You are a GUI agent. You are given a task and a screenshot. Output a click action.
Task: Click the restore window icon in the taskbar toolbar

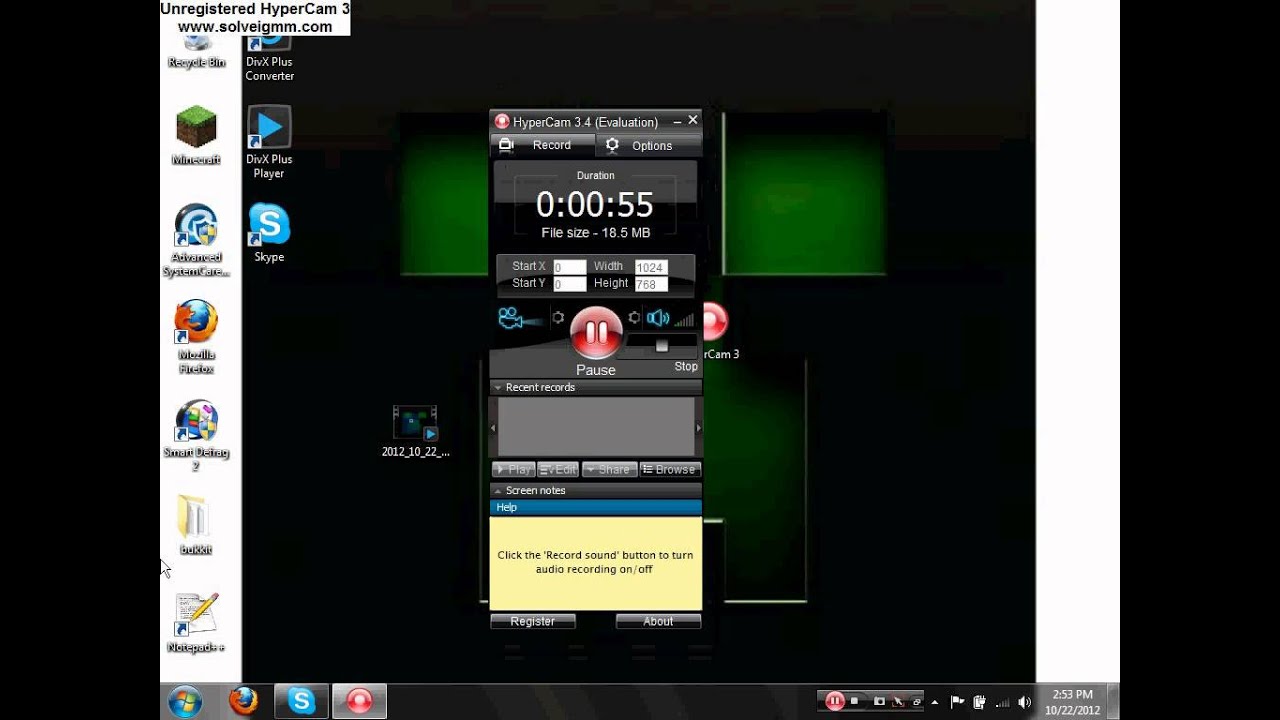click(916, 701)
